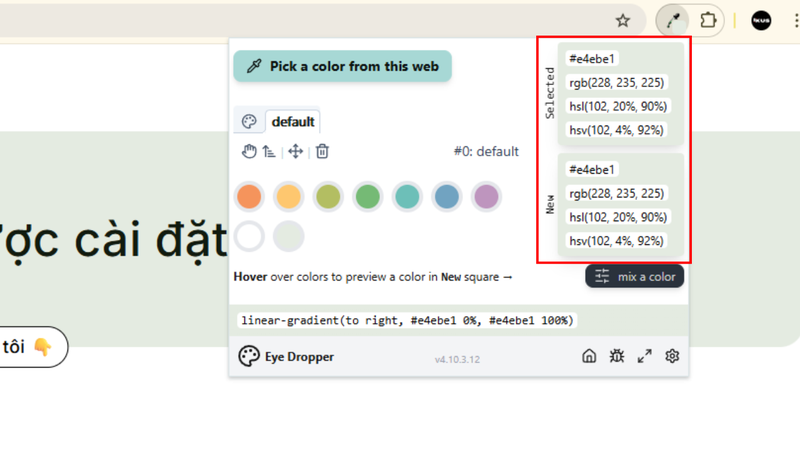Screen dimensions: 800x450
Task: Copy Selected hsl(102, 20%, 90%) value
Action: click(x=618, y=106)
